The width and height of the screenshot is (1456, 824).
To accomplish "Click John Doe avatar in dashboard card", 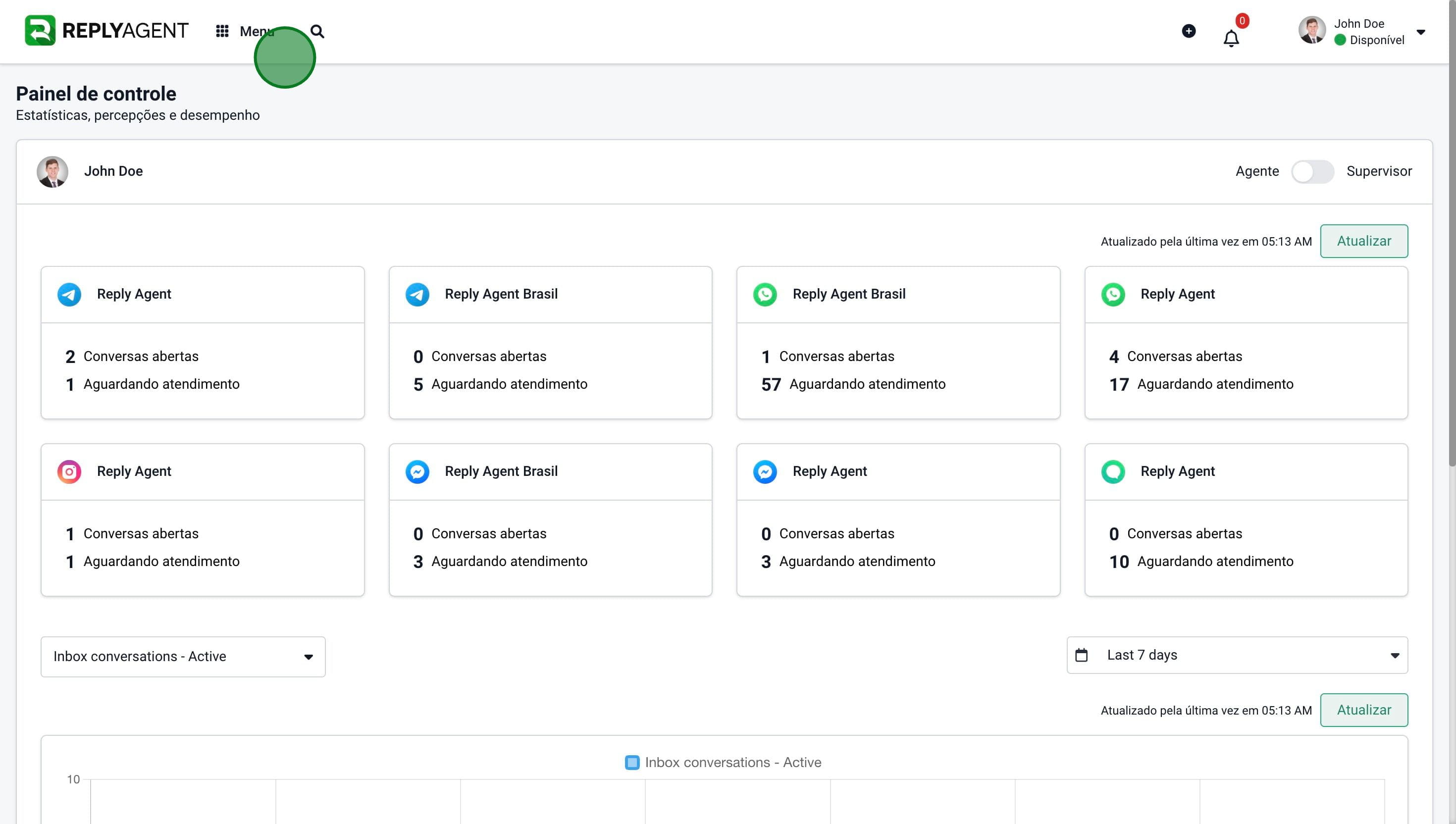I will 52,171.
